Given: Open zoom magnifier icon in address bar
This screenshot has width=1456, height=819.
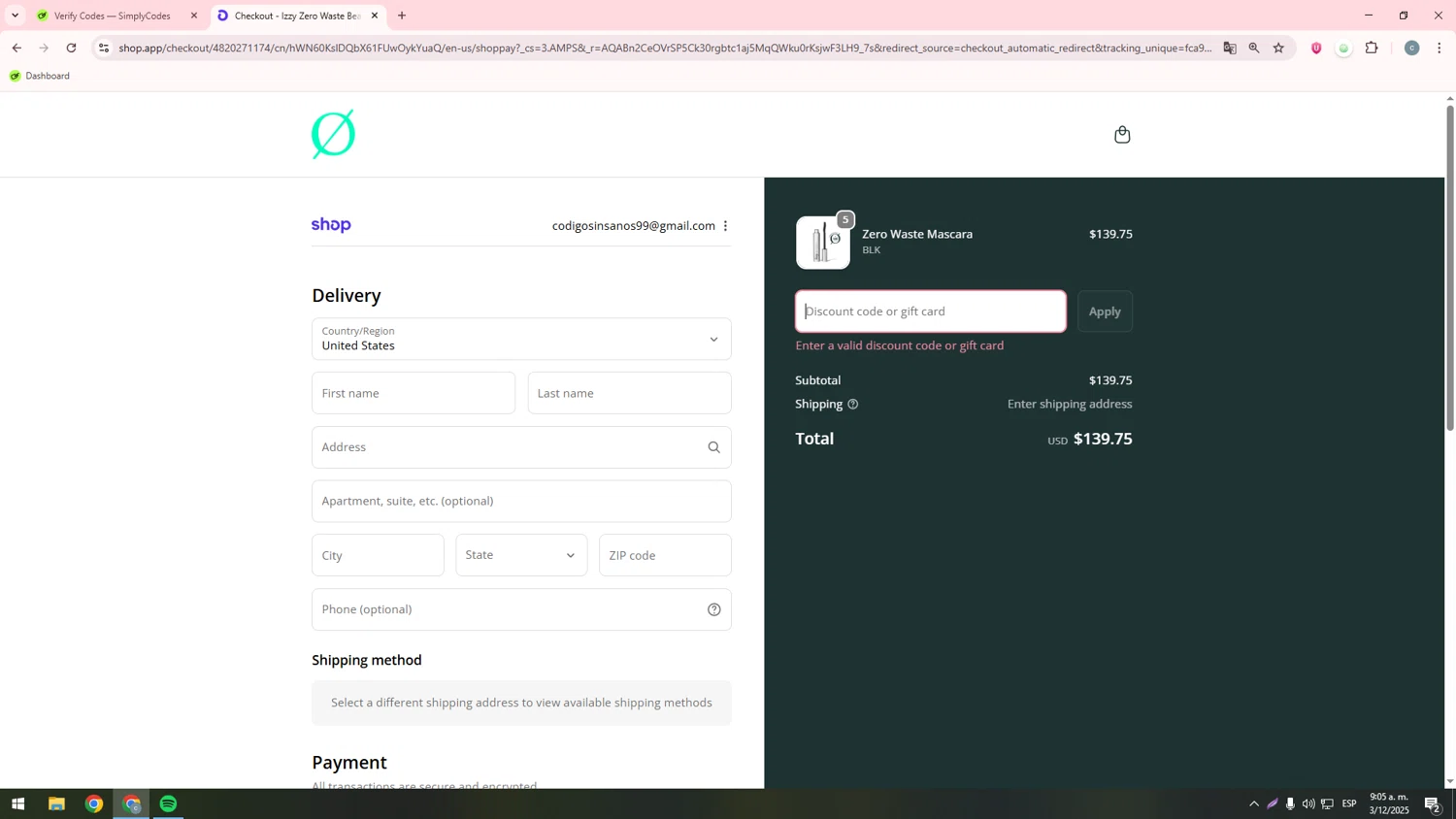Looking at the screenshot, I should [x=1254, y=48].
